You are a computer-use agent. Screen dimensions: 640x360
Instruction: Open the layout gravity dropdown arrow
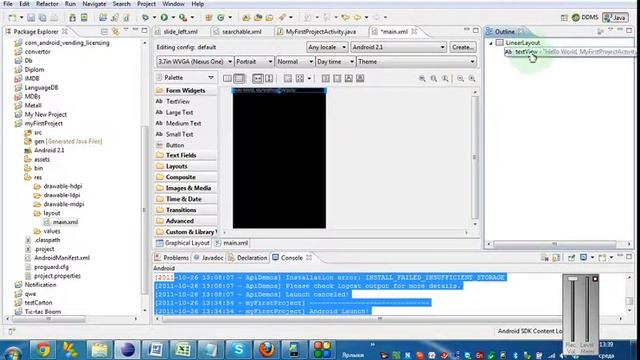point(309,78)
